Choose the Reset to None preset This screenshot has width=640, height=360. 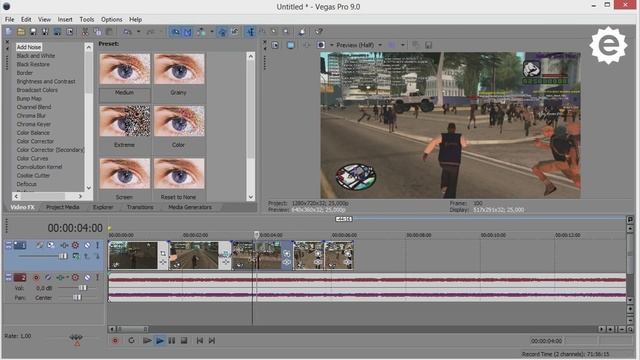(179, 180)
